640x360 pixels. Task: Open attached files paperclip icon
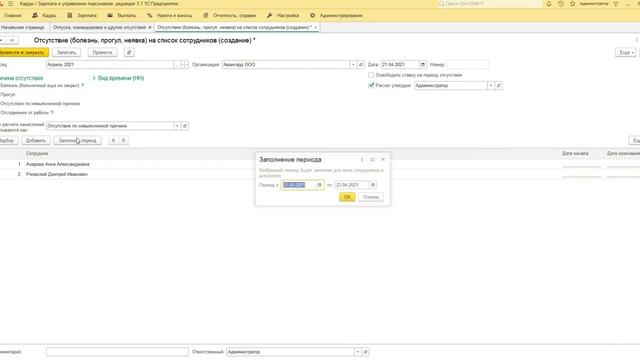(129, 53)
